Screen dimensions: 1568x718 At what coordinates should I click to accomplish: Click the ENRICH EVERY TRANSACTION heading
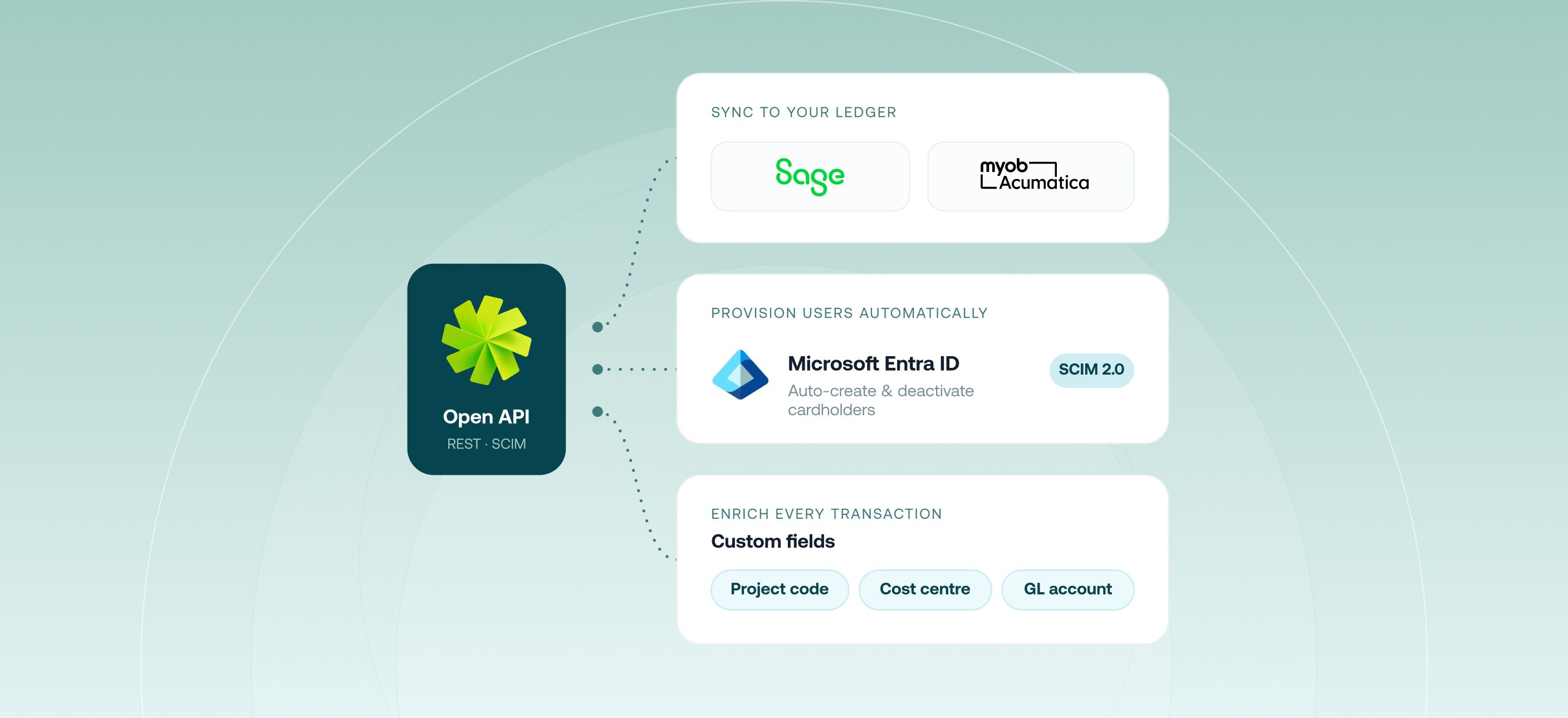(827, 514)
